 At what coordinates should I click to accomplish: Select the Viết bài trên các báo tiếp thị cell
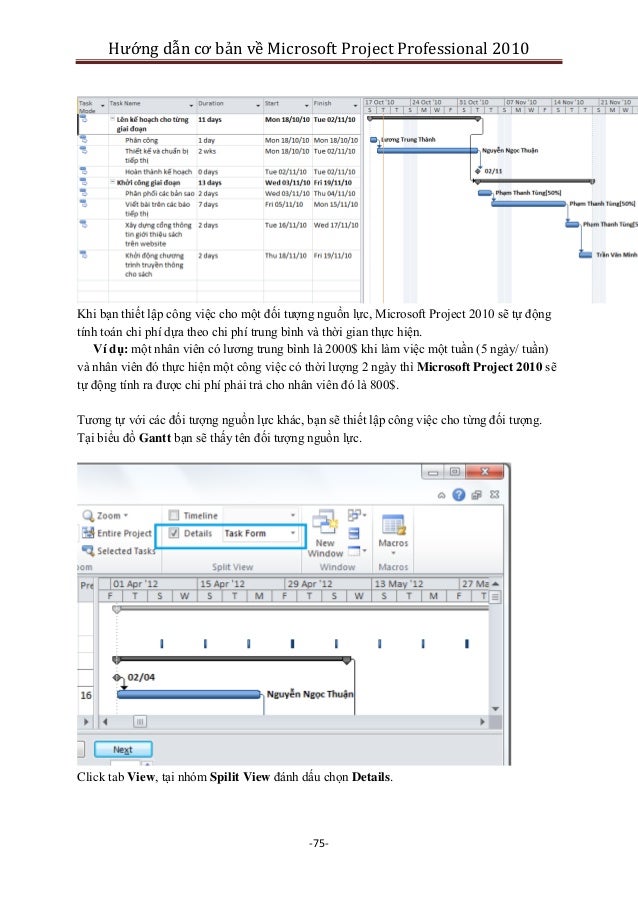click(153, 208)
